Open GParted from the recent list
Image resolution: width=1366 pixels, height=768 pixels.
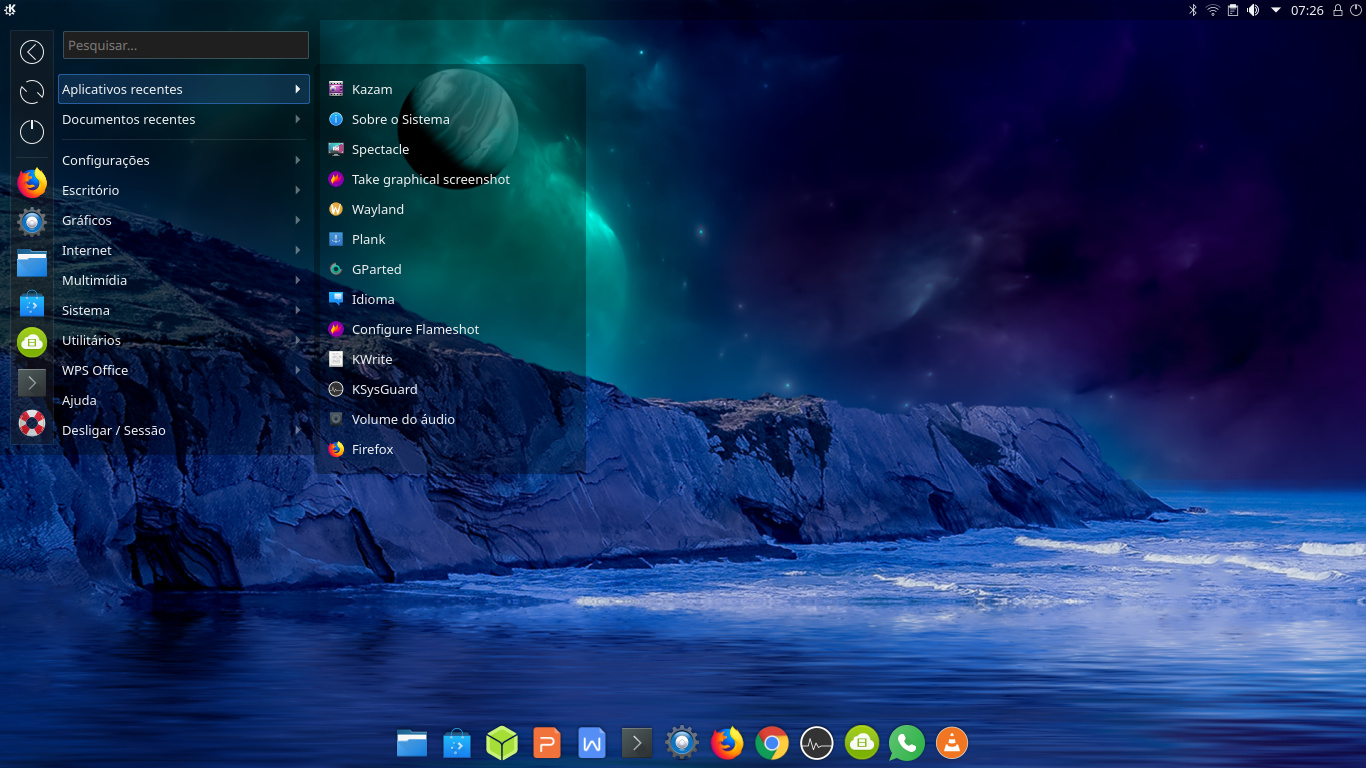pyautogui.click(x=376, y=269)
